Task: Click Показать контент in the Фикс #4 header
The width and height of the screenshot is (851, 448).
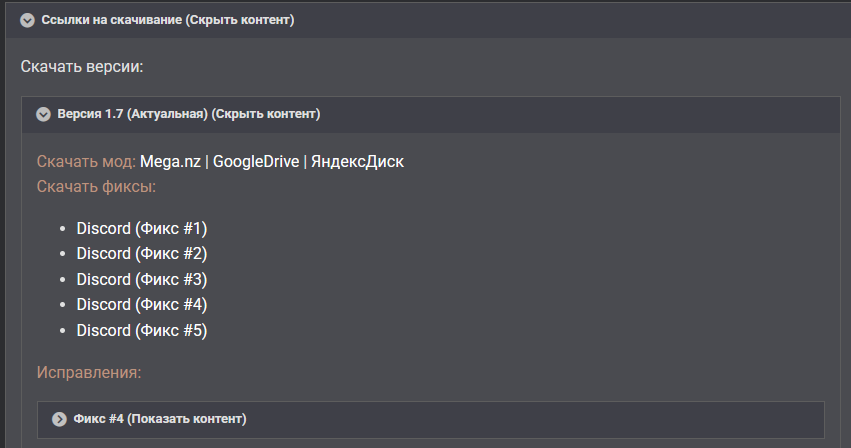Action: coord(187,419)
